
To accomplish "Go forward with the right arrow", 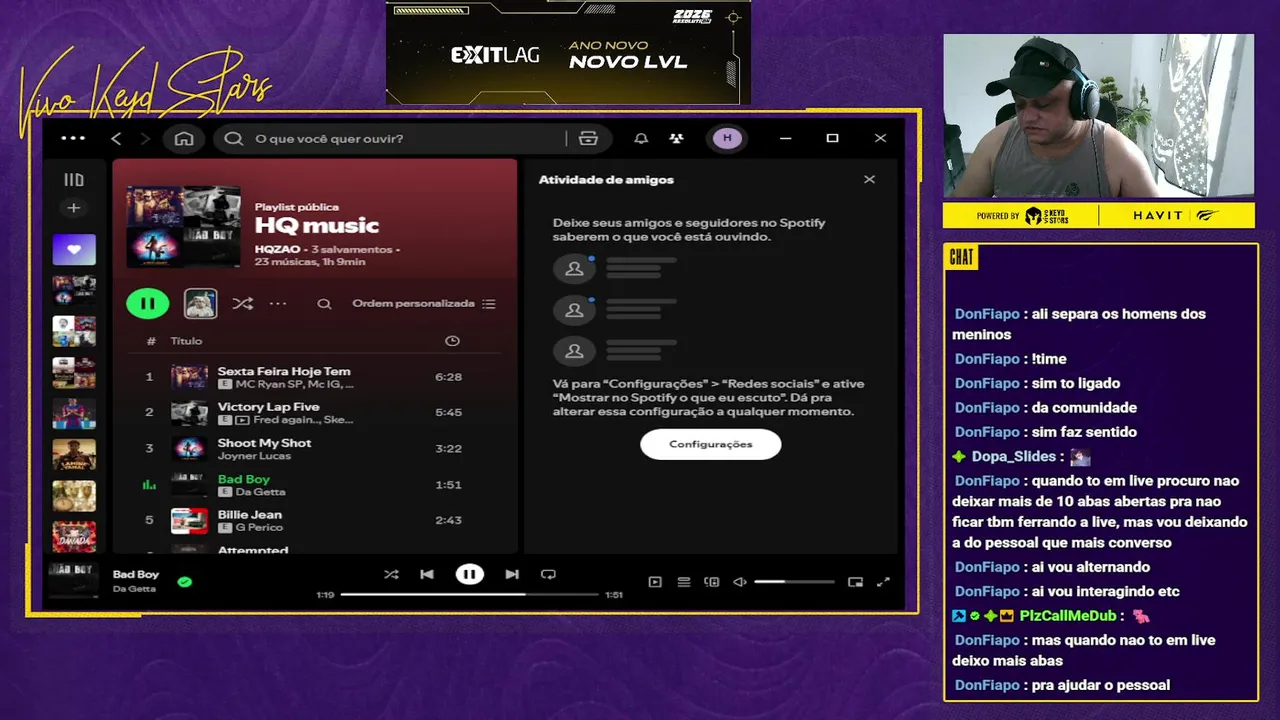I will [145, 138].
